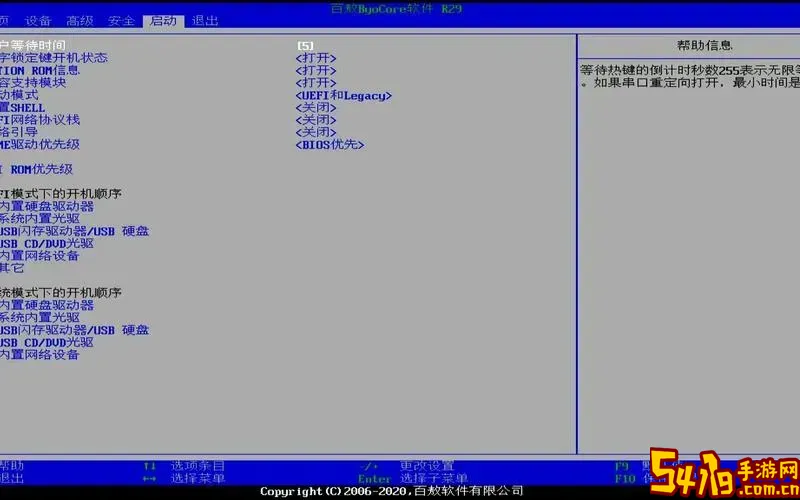This screenshot has width=800, height=500.
Task: Open the ROM优先级 submenu
Action: (x=36, y=169)
